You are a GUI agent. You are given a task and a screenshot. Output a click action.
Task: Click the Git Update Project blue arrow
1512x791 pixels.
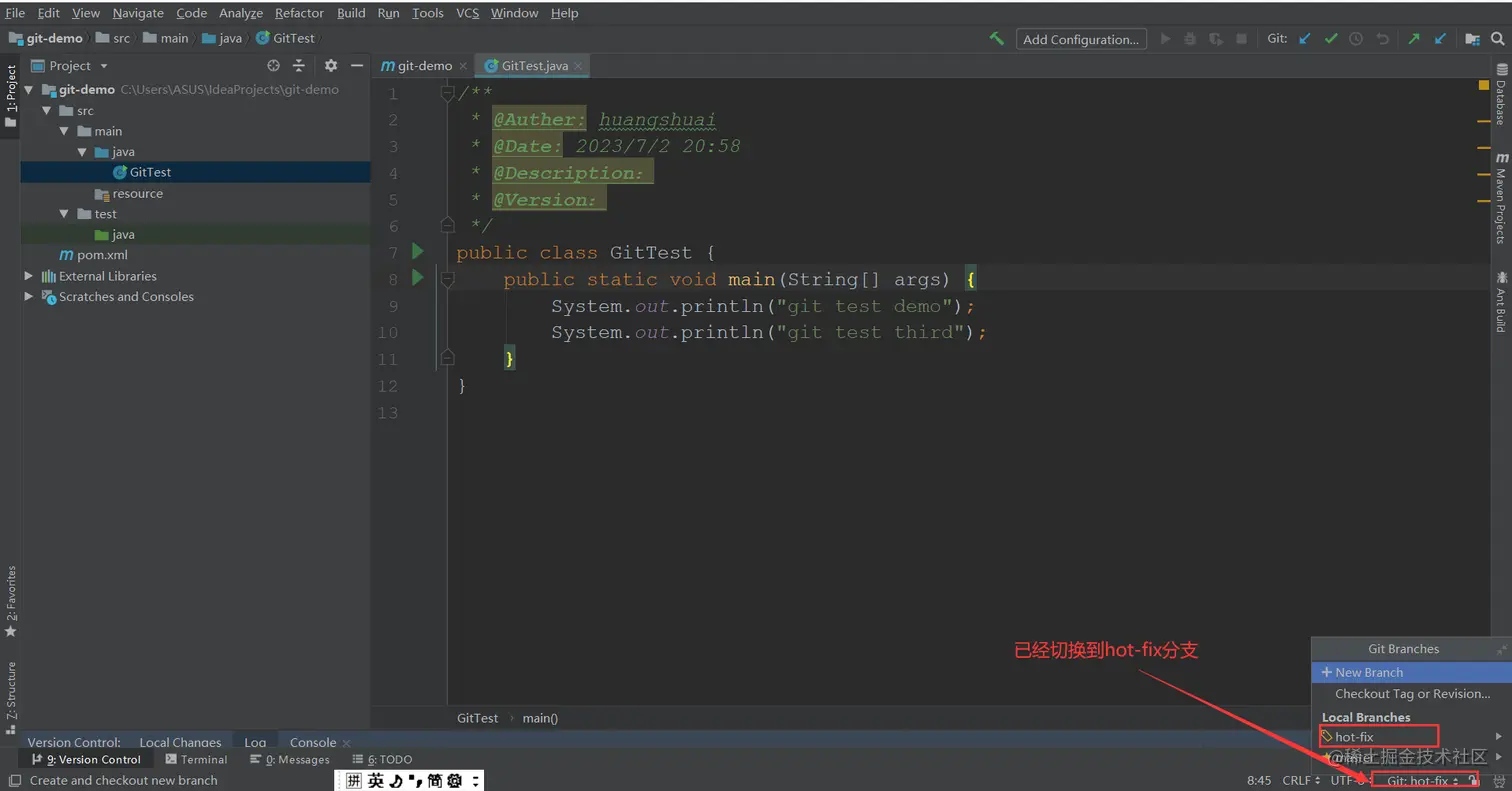coord(1304,39)
